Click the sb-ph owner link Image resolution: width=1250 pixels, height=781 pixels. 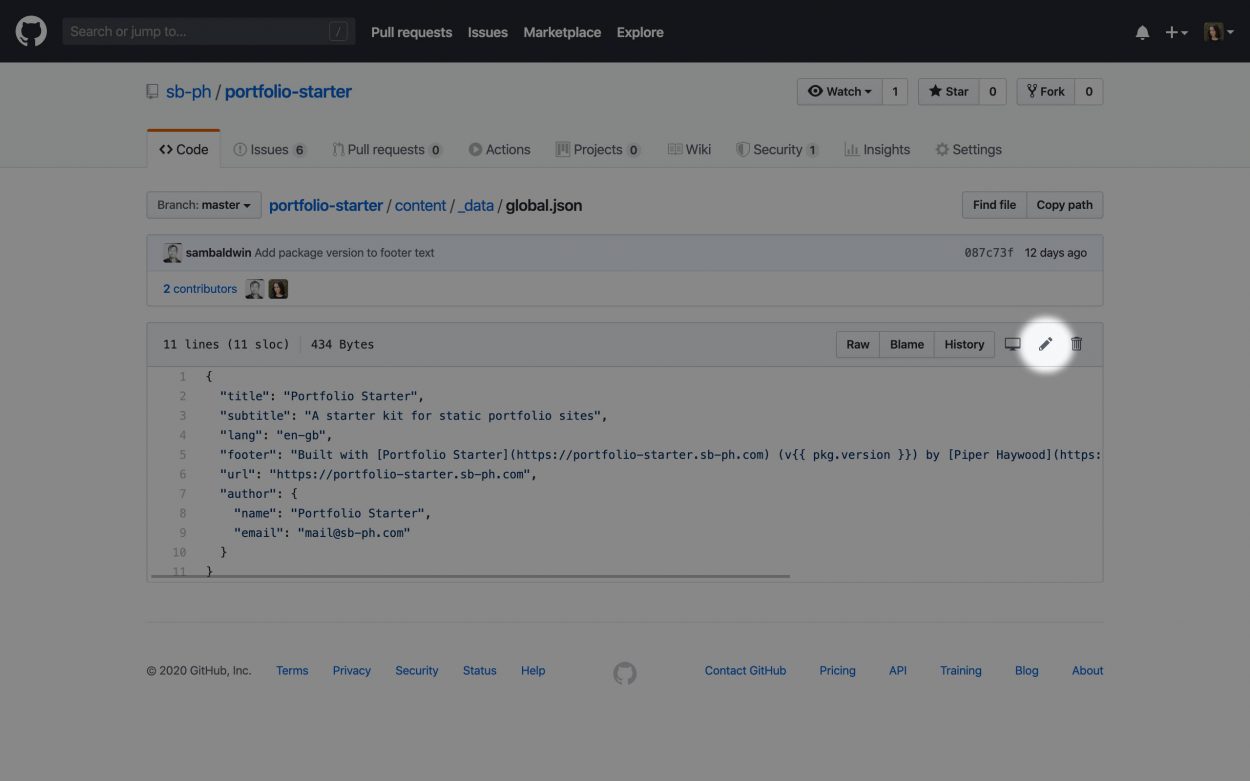tap(188, 91)
